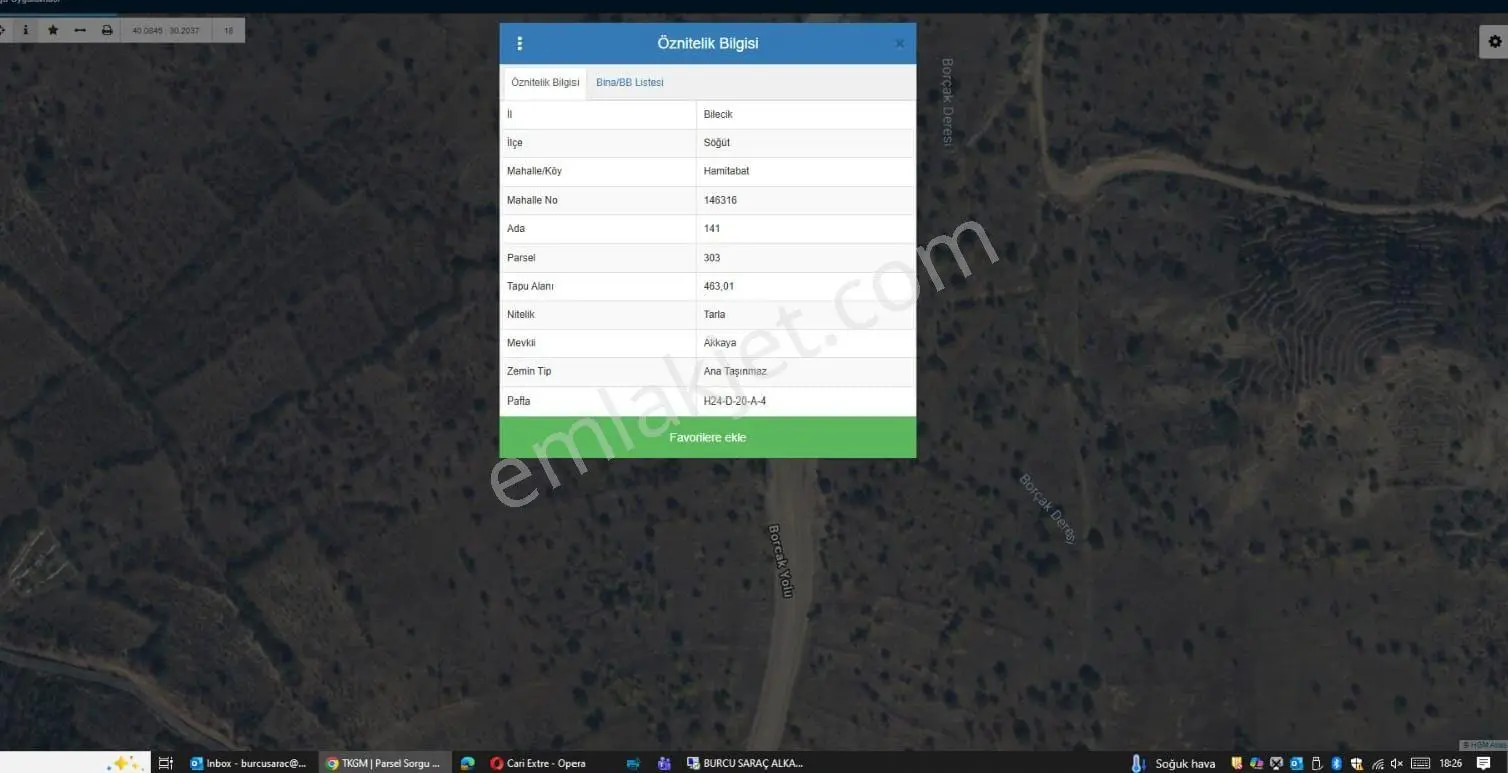This screenshot has height=773, width=1508.
Task: Open Inbox Outlook taskbar window
Action: (250, 763)
